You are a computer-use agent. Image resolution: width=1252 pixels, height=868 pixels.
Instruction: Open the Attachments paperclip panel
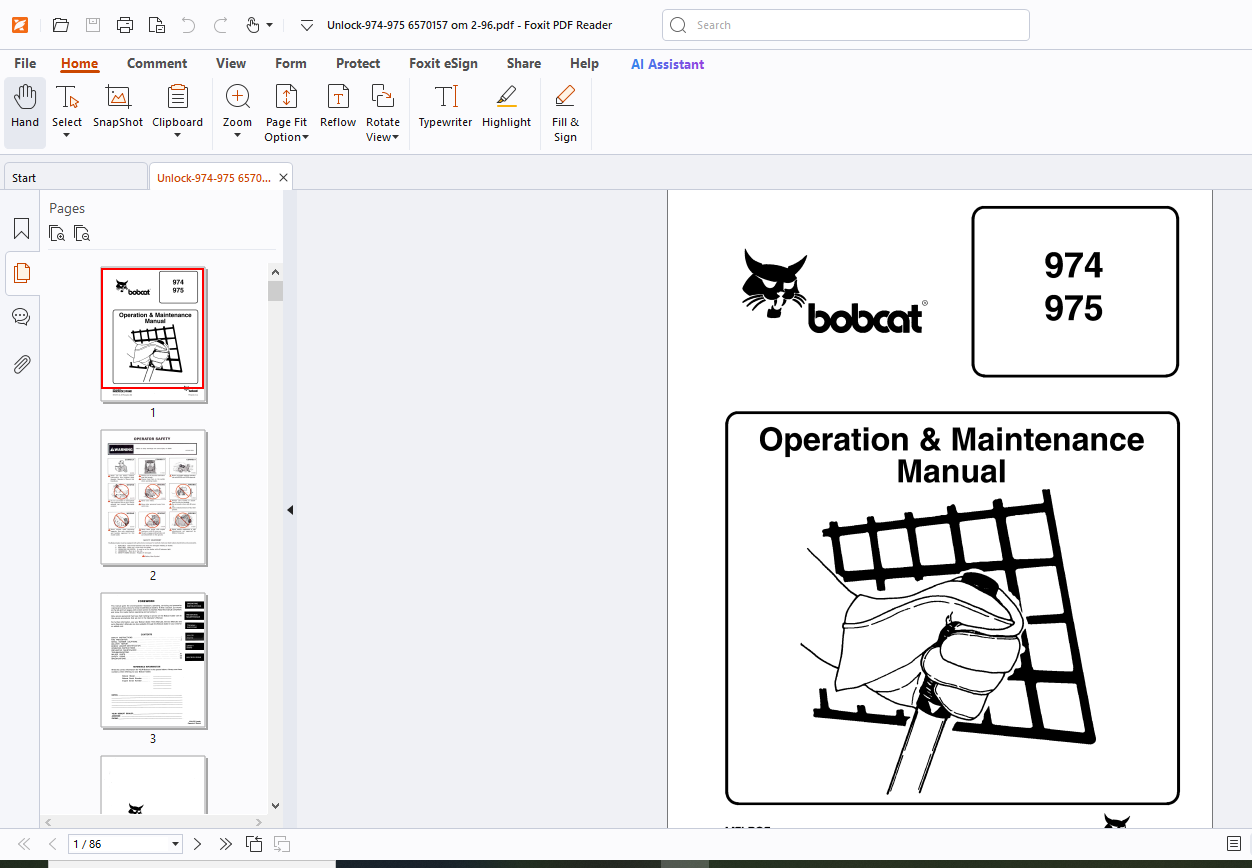(x=21, y=364)
